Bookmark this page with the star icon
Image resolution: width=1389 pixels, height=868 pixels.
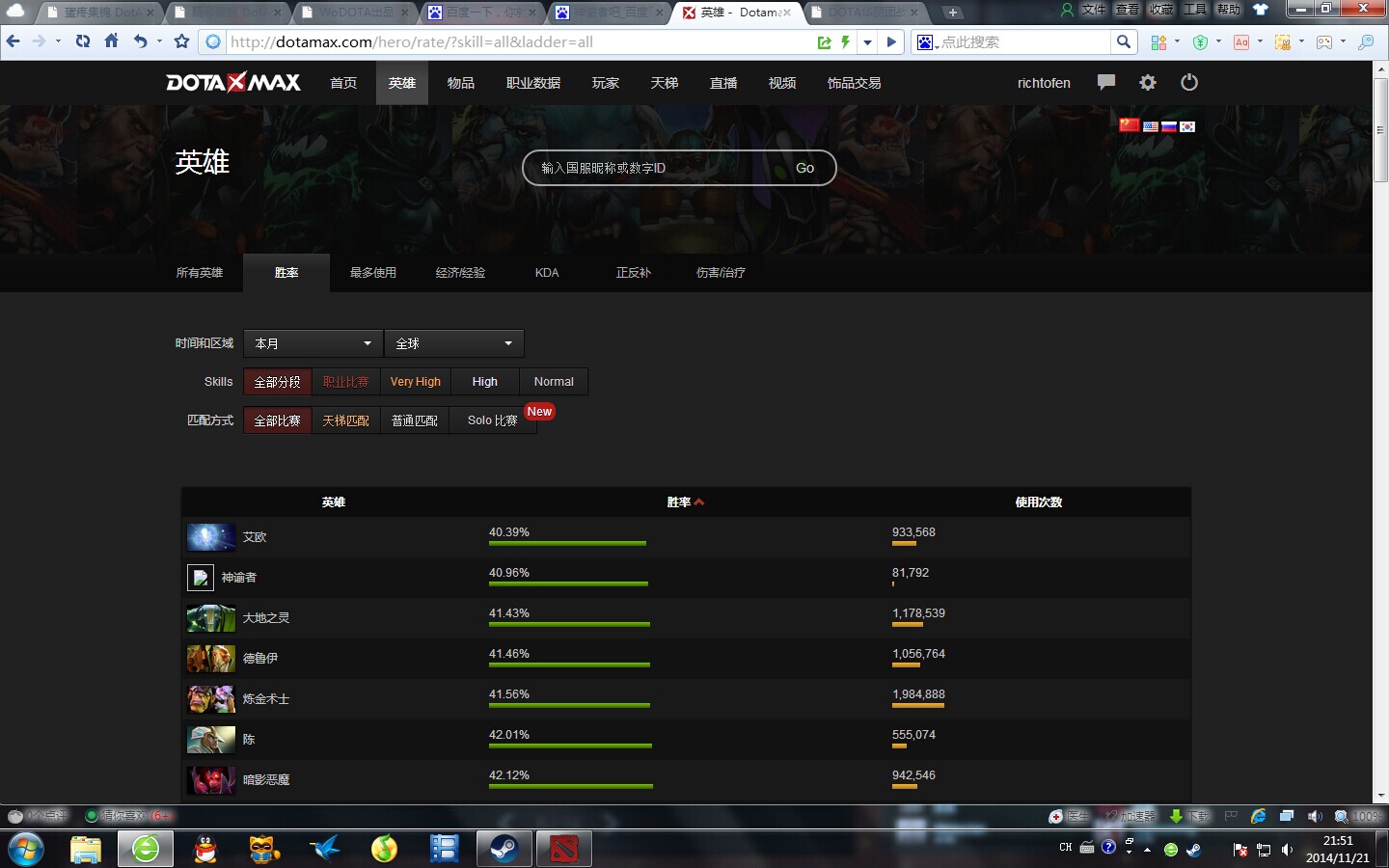[x=181, y=41]
